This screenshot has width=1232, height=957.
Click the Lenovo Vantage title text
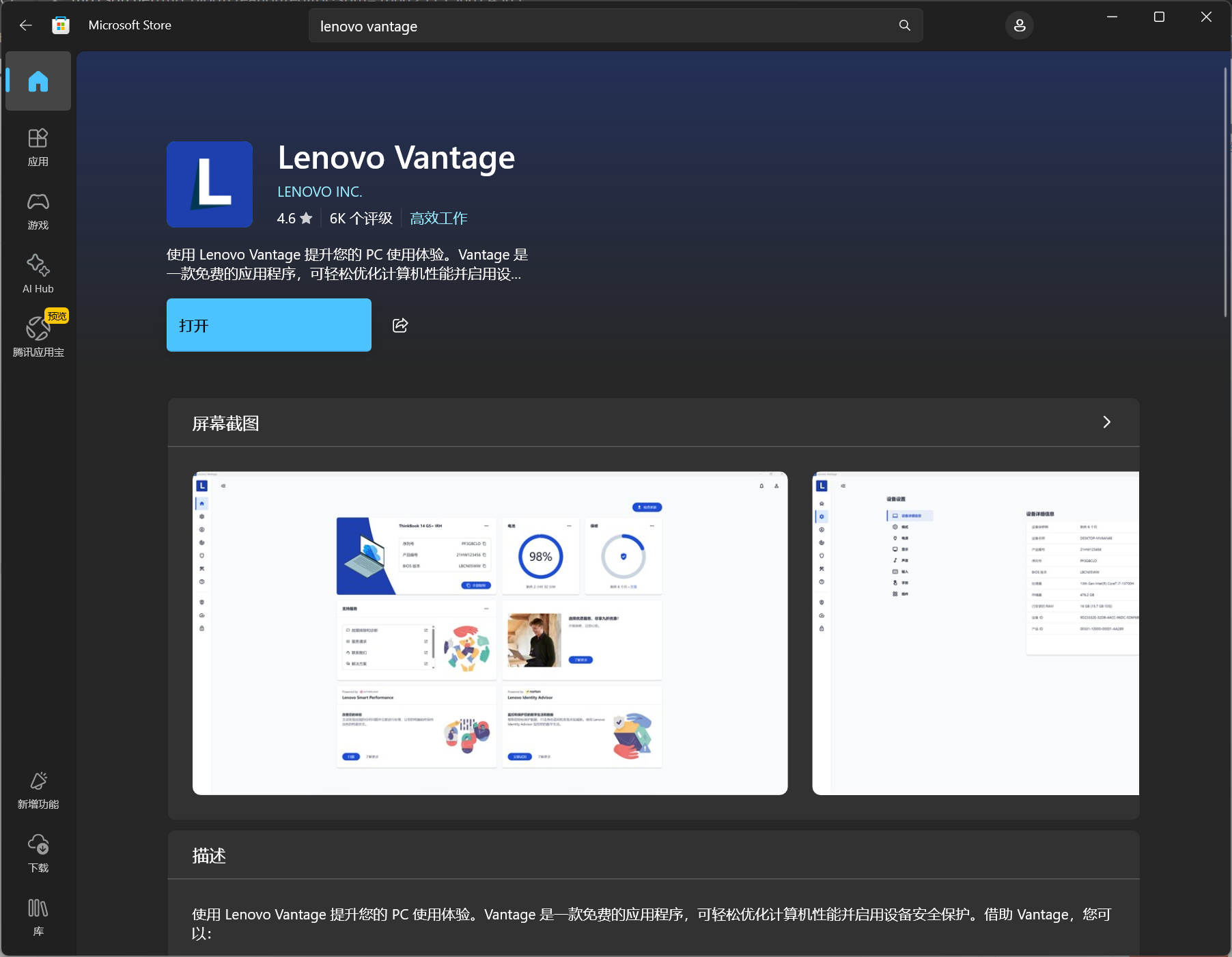[x=397, y=158]
